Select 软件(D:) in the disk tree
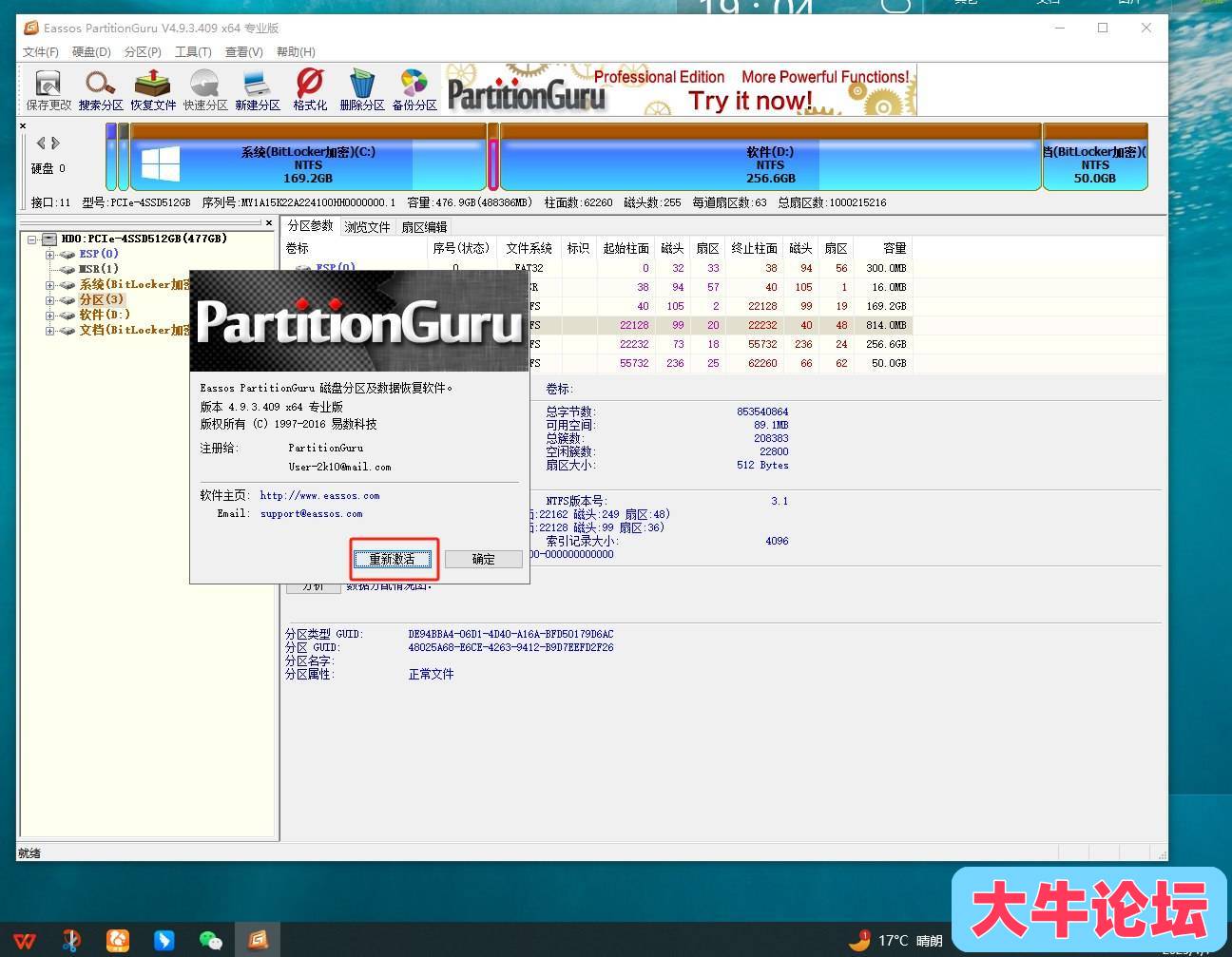Screen dimensions: 1232x957 coord(105,315)
